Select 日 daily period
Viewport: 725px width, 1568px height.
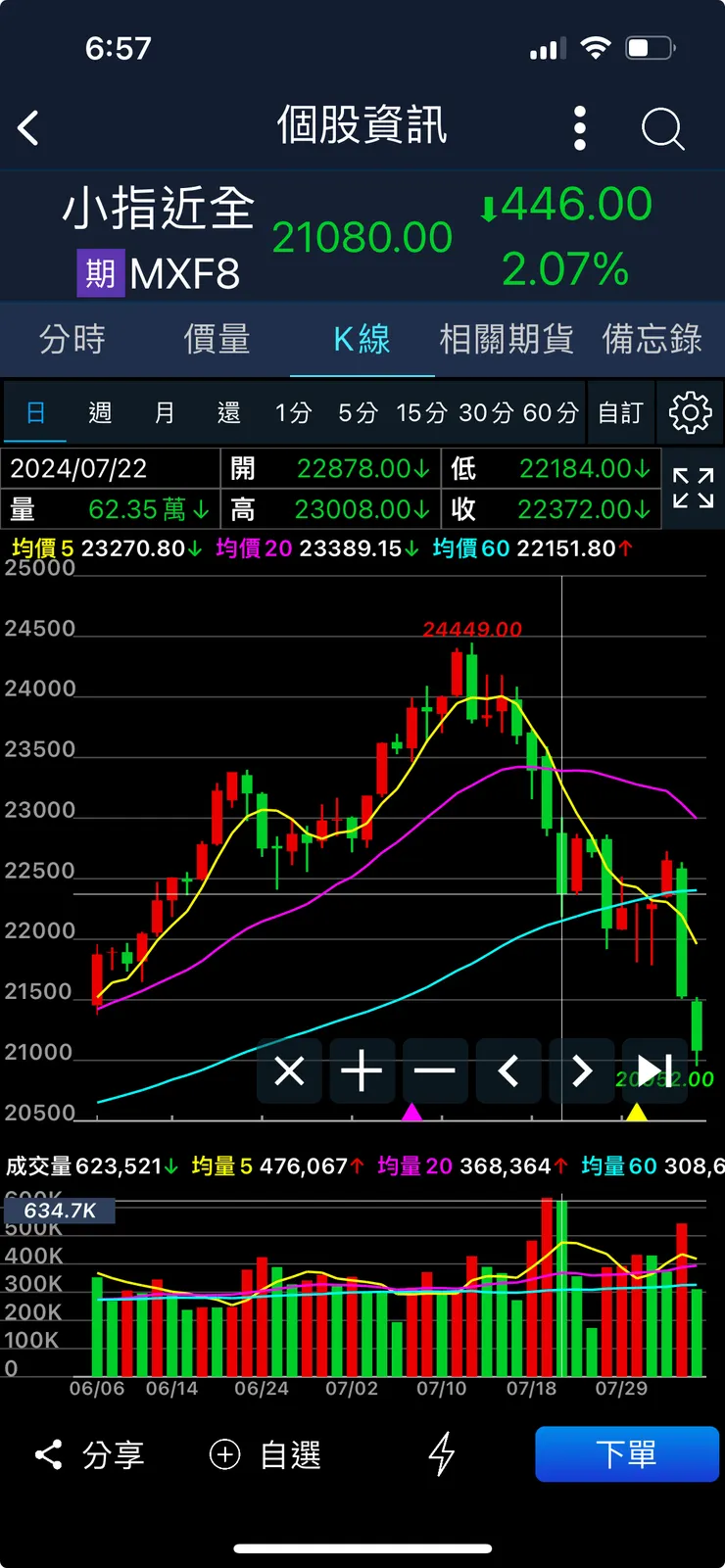36,412
